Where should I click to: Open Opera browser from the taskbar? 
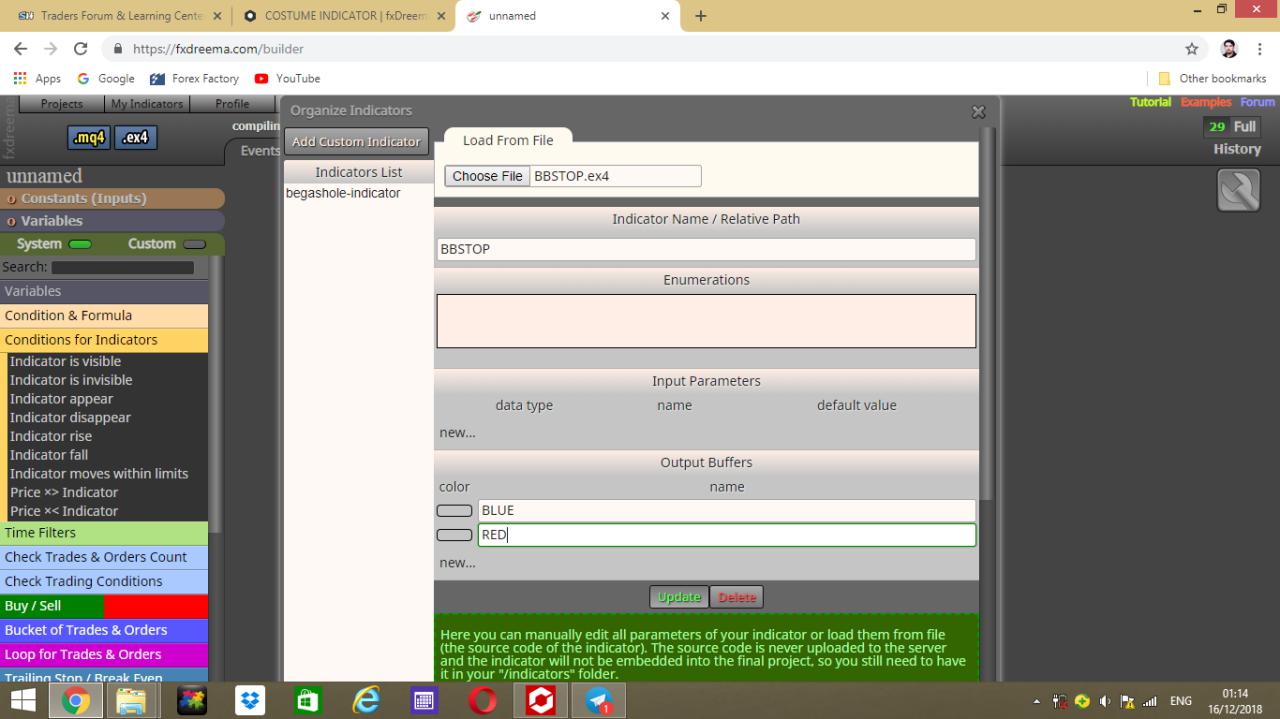(483, 701)
